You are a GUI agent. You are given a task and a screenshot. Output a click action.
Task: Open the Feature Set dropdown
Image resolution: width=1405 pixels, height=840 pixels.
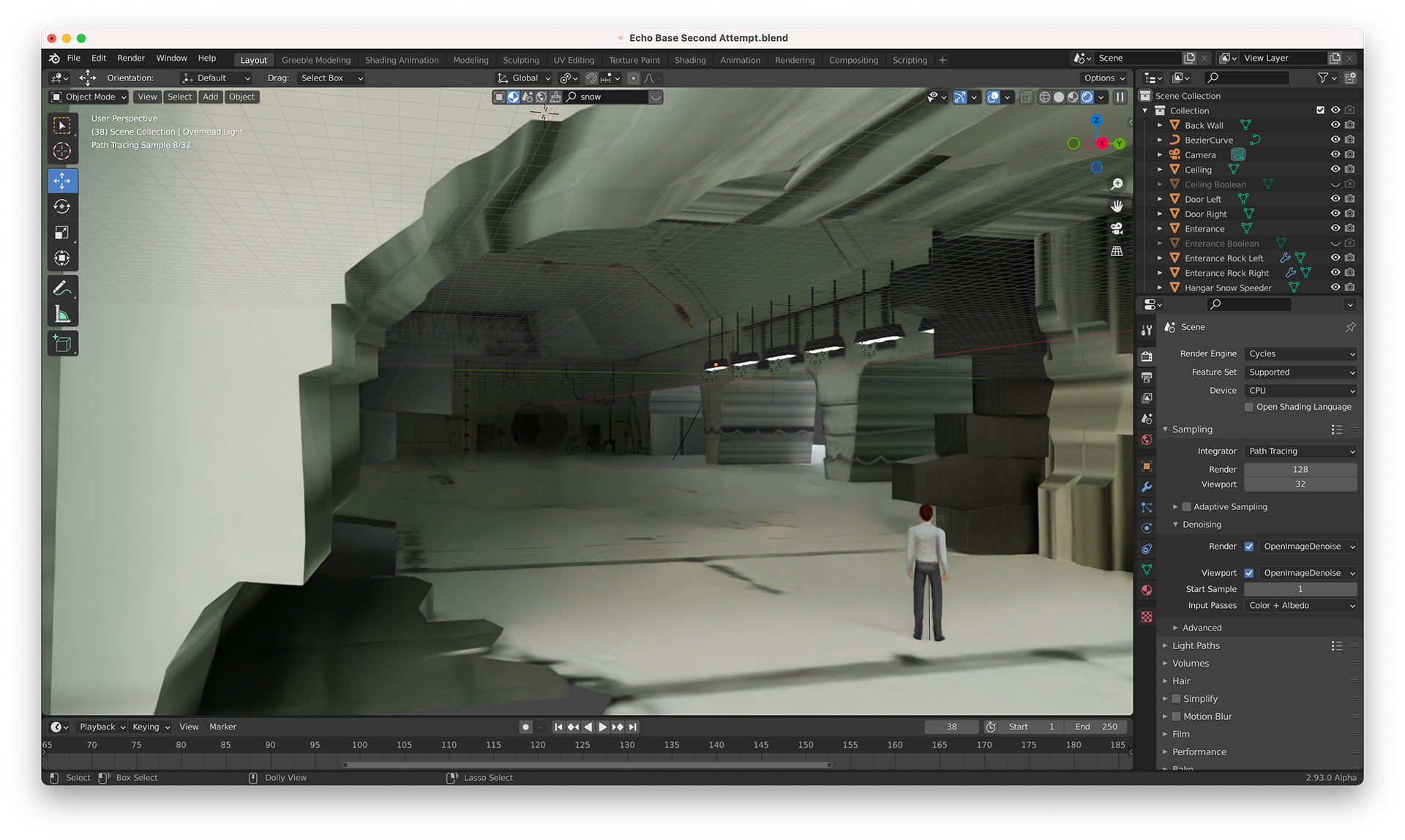[1300, 372]
